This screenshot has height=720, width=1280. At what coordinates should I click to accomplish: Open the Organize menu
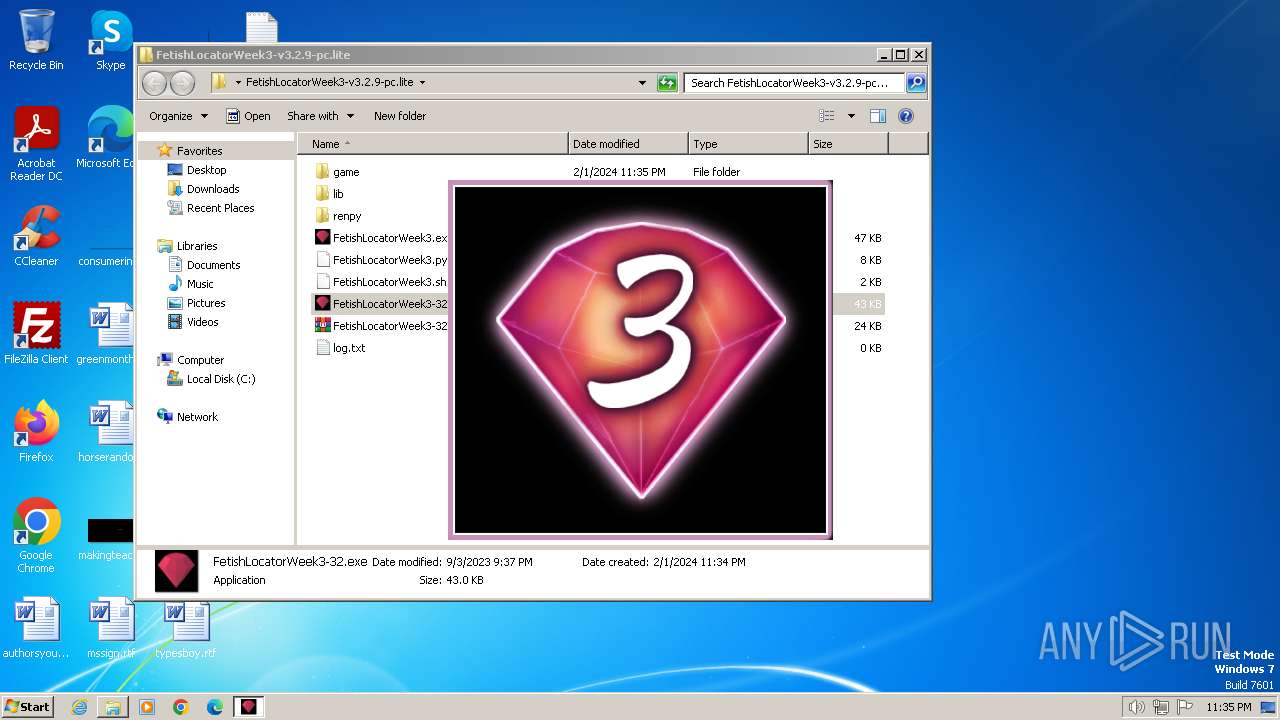178,116
